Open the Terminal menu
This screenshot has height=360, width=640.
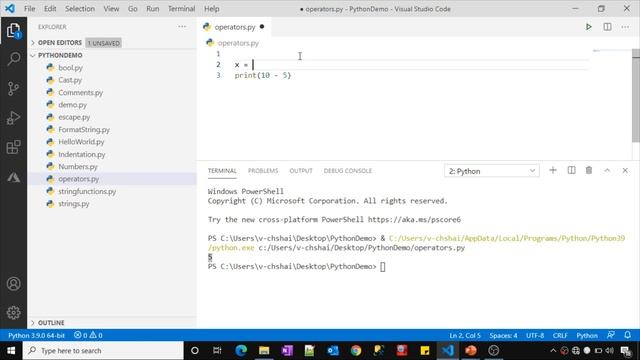coord(182,9)
